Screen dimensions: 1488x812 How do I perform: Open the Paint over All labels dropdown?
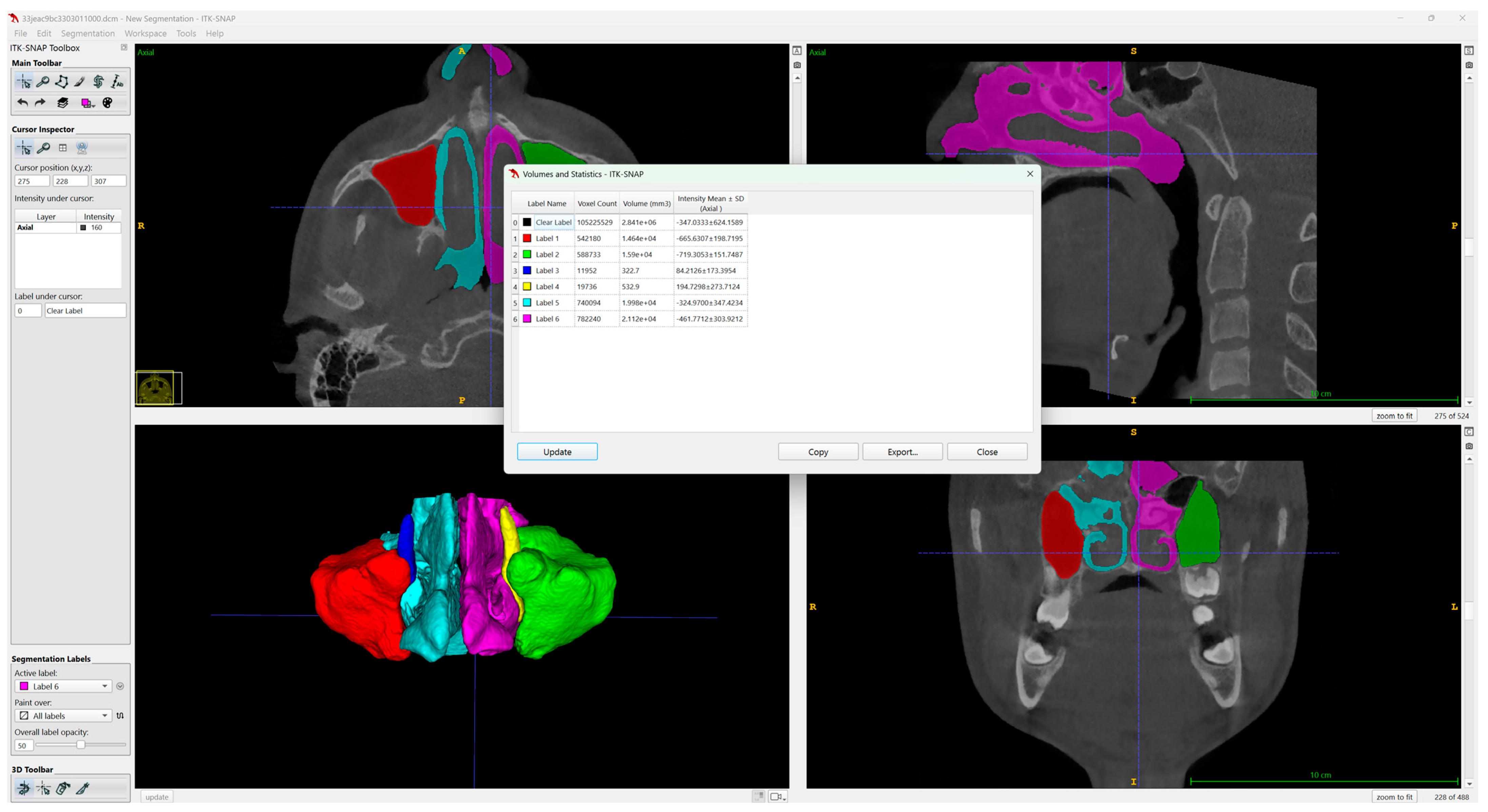coord(63,715)
